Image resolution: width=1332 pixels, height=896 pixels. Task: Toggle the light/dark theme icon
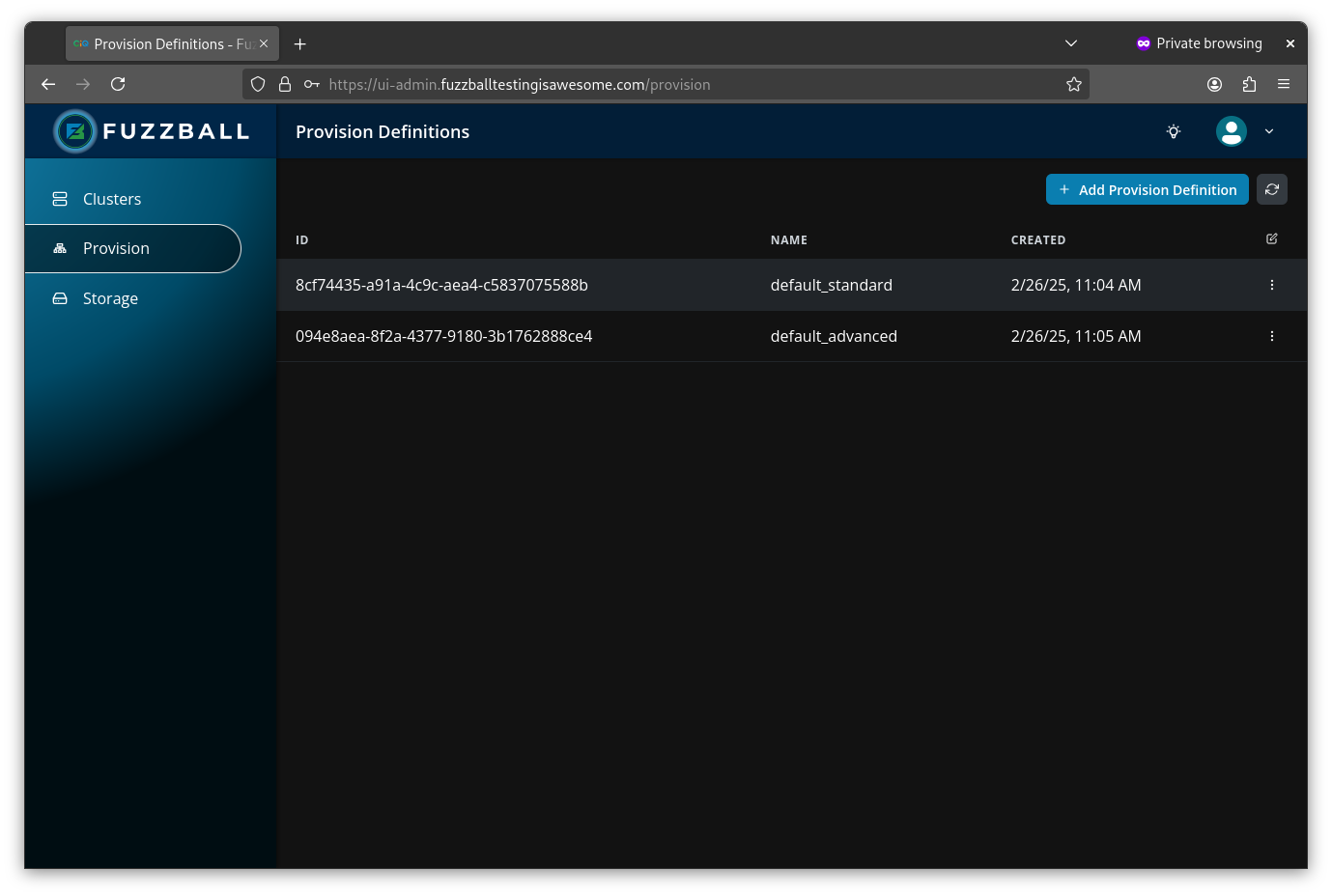coord(1174,131)
